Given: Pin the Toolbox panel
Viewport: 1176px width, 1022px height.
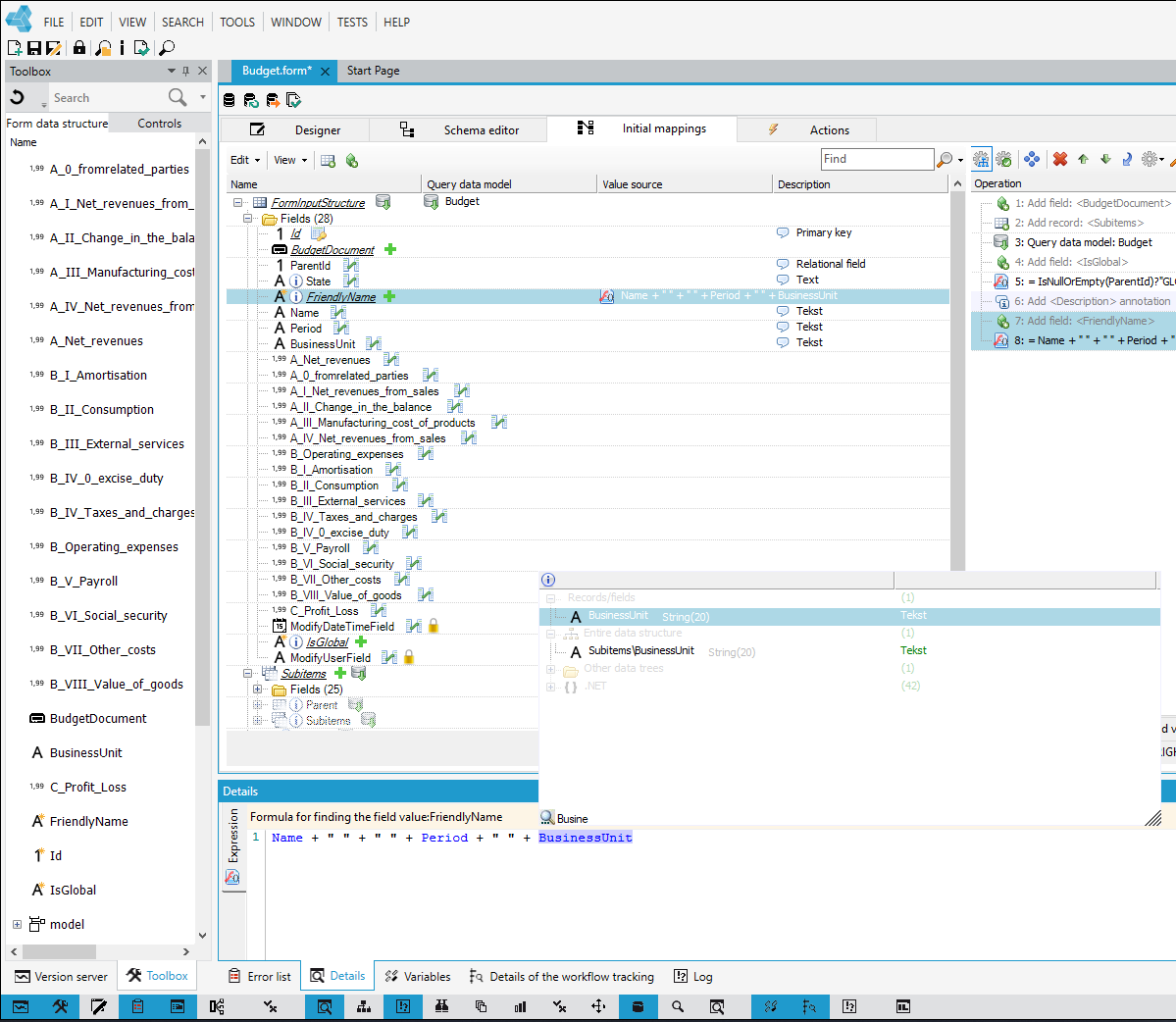Looking at the screenshot, I should tap(186, 72).
